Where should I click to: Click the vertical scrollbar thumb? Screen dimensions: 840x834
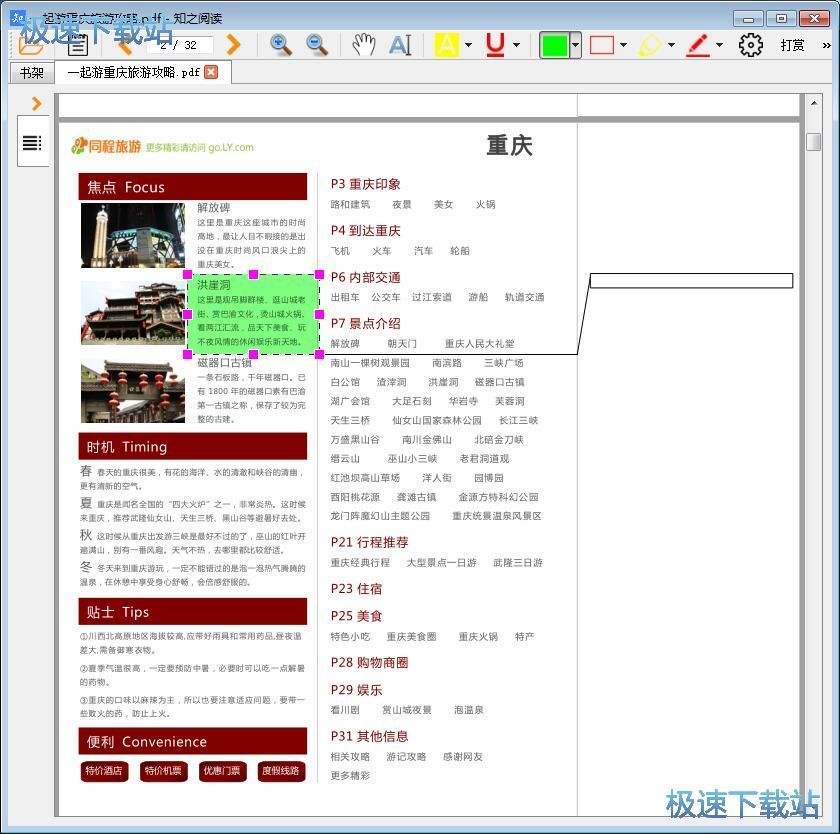[814, 142]
